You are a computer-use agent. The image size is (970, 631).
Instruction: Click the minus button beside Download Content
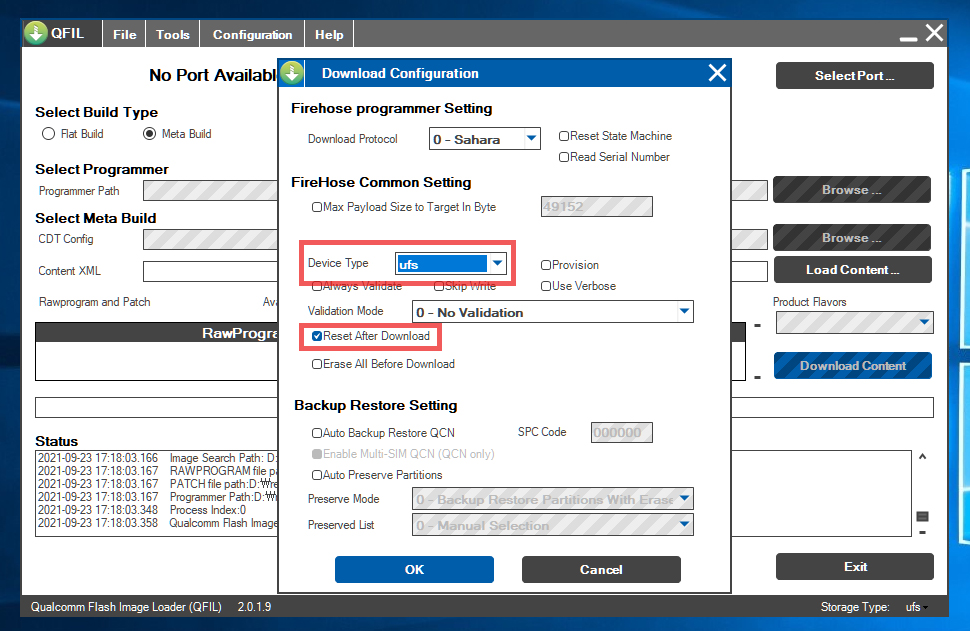[x=757, y=377]
